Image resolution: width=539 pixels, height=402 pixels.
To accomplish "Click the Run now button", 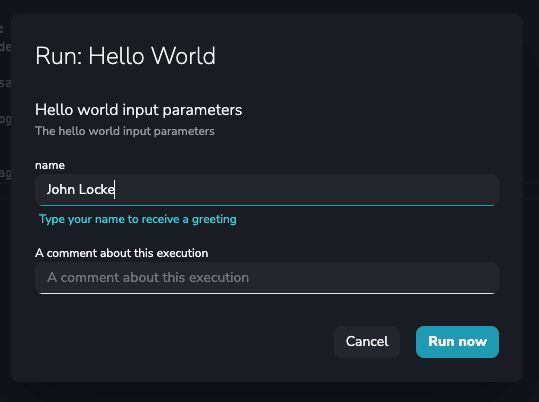I will 457,342.
